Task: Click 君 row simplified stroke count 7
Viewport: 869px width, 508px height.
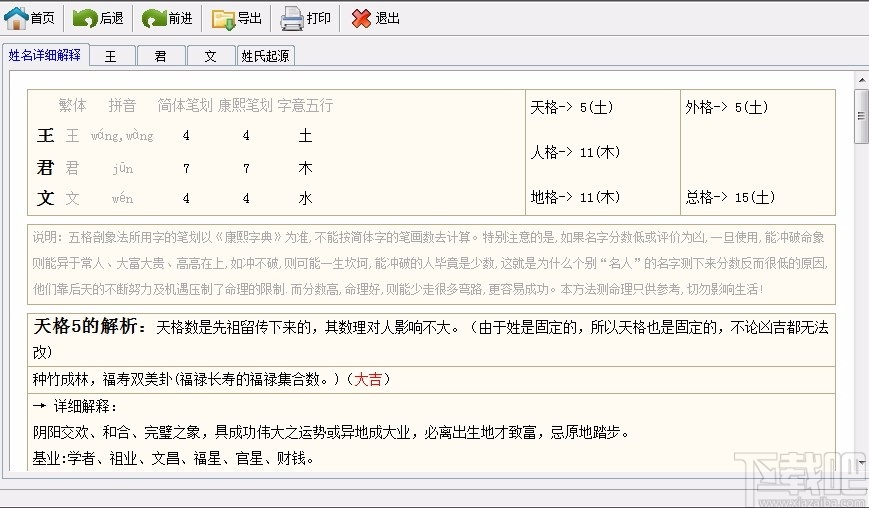Action: [186, 168]
